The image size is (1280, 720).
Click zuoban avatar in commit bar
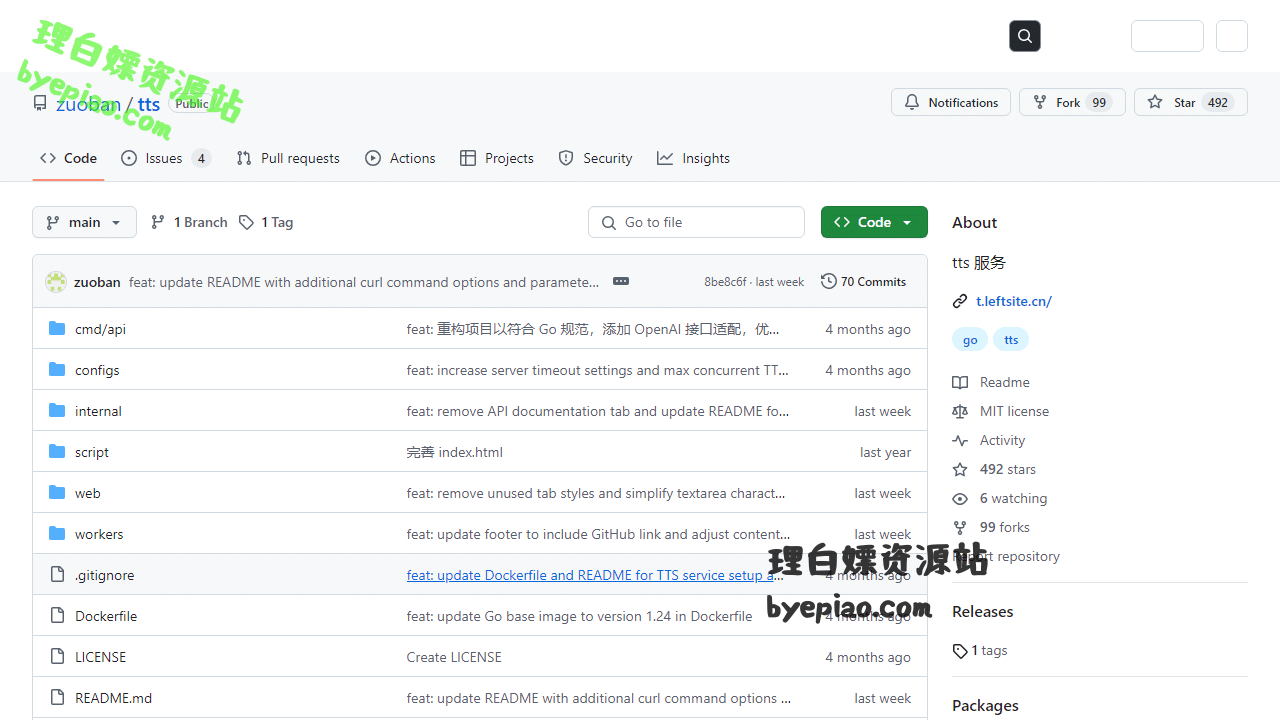click(x=56, y=282)
